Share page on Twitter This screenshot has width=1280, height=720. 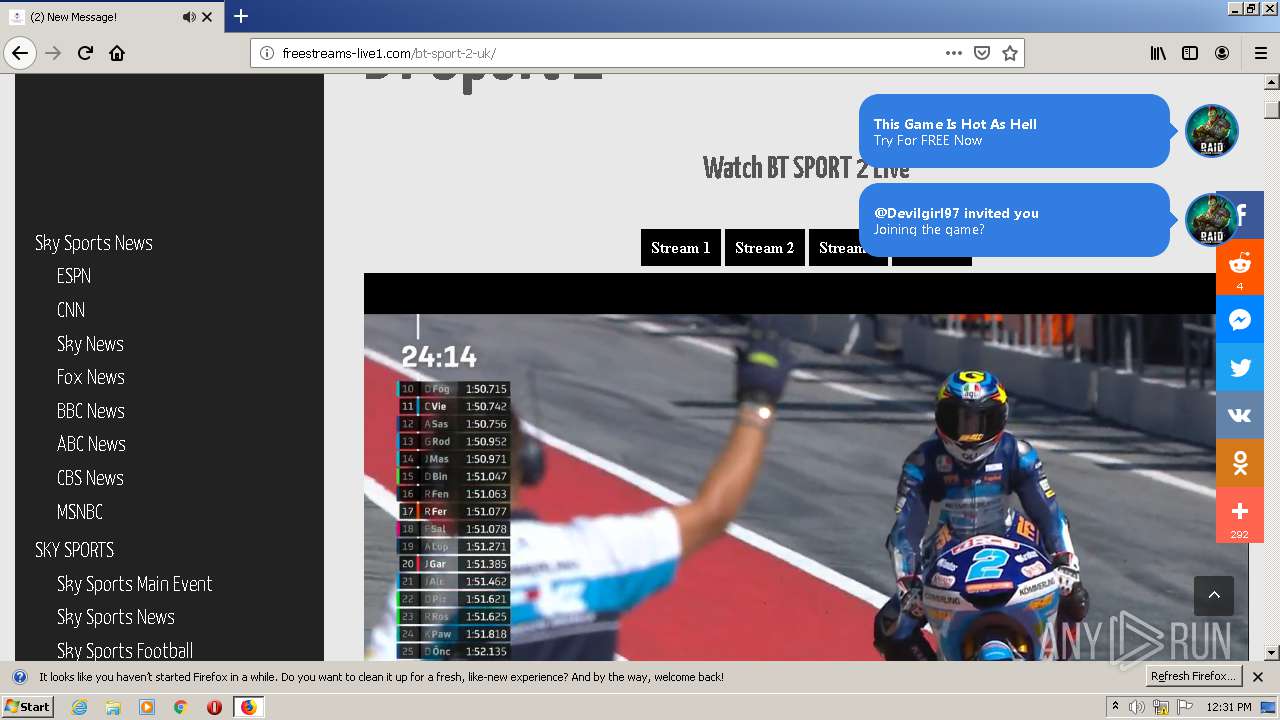[x=1240, y=367]
